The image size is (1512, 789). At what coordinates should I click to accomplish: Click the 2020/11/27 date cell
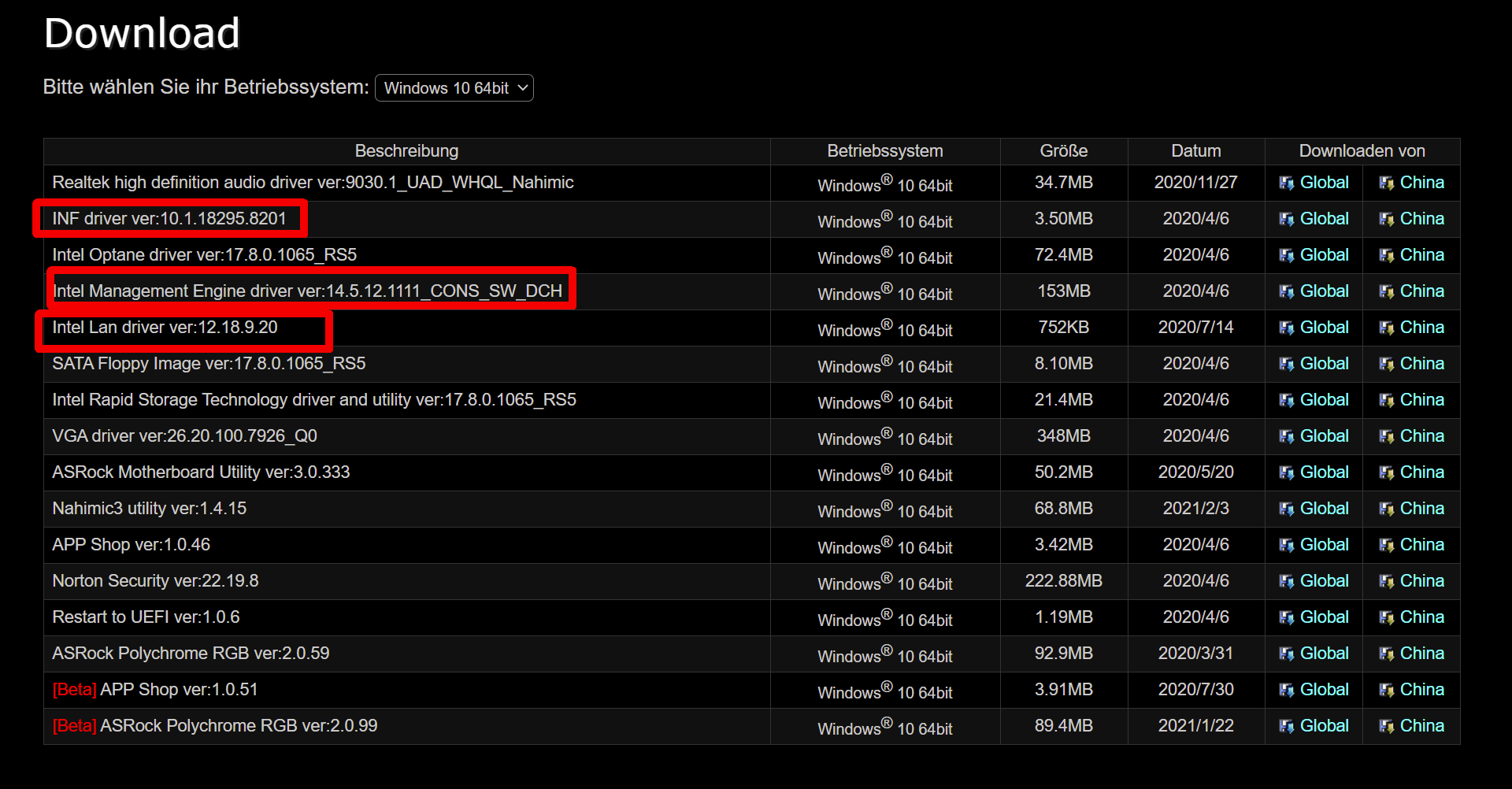click(x=1196, y=183)
